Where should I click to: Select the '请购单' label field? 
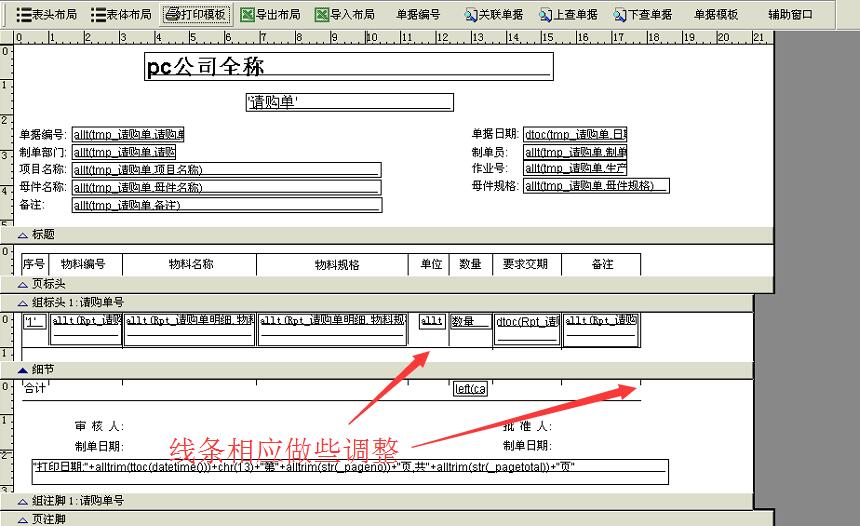(x=349, y=102)
